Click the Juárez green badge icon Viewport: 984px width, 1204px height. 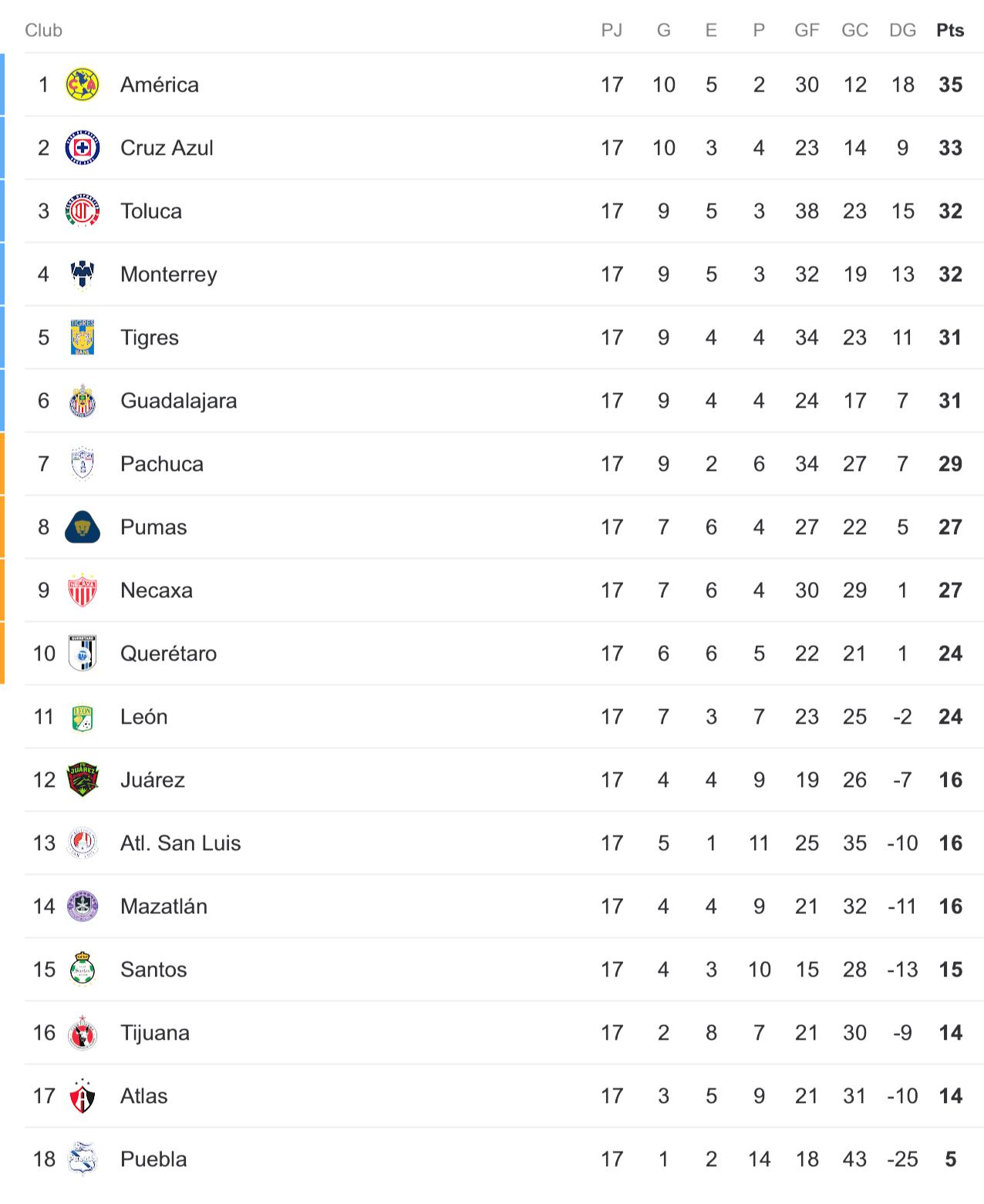83,780
